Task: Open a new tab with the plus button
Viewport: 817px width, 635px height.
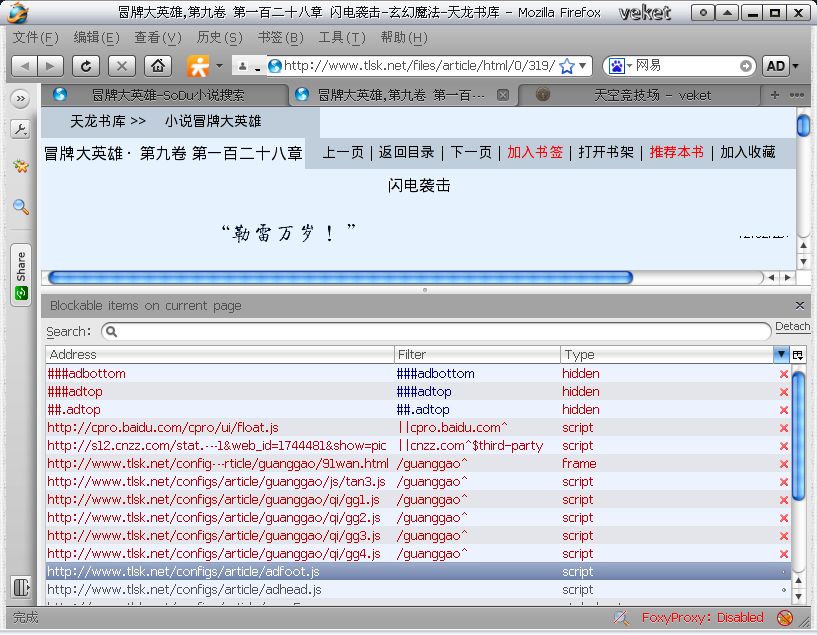Action: (775, 95)
